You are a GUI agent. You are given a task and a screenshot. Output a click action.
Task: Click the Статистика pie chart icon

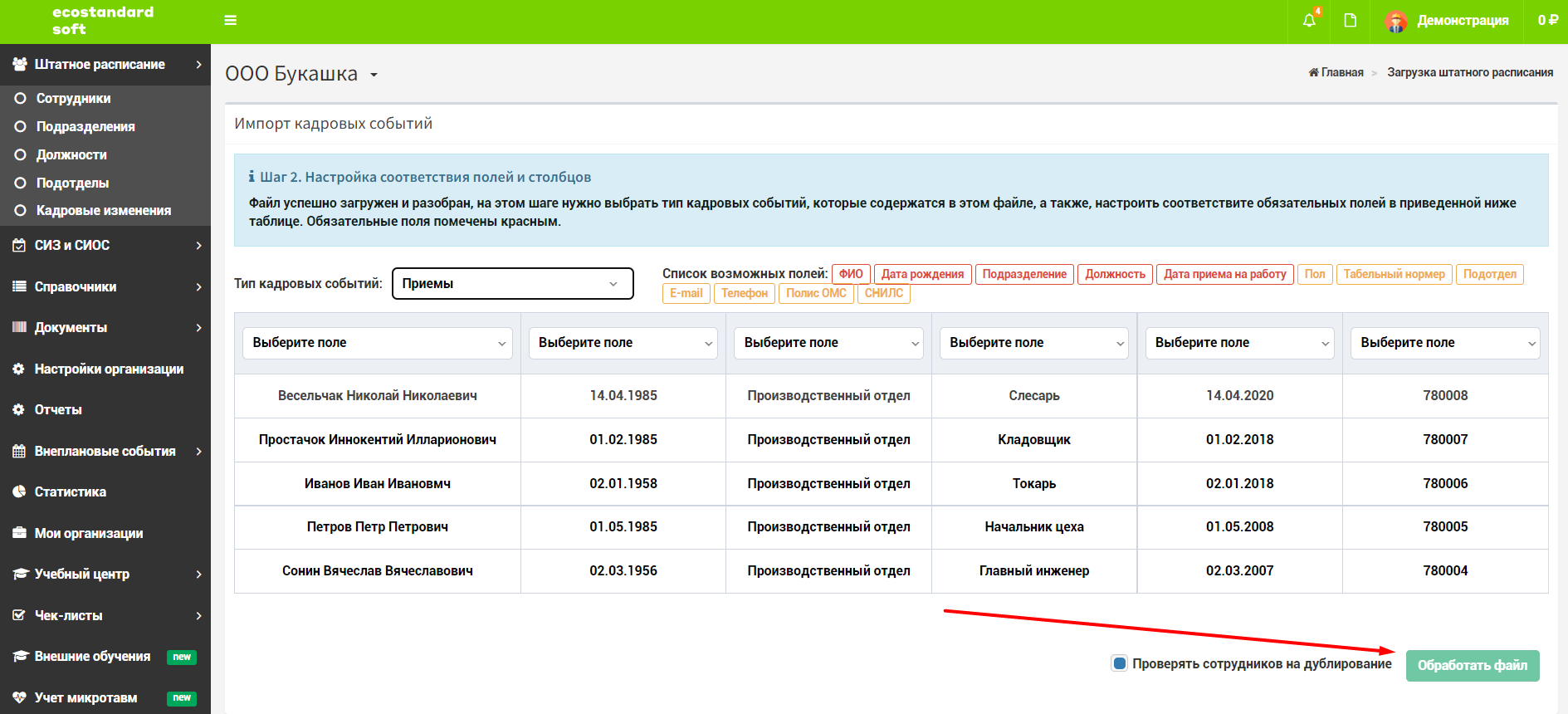coord(19,491)
